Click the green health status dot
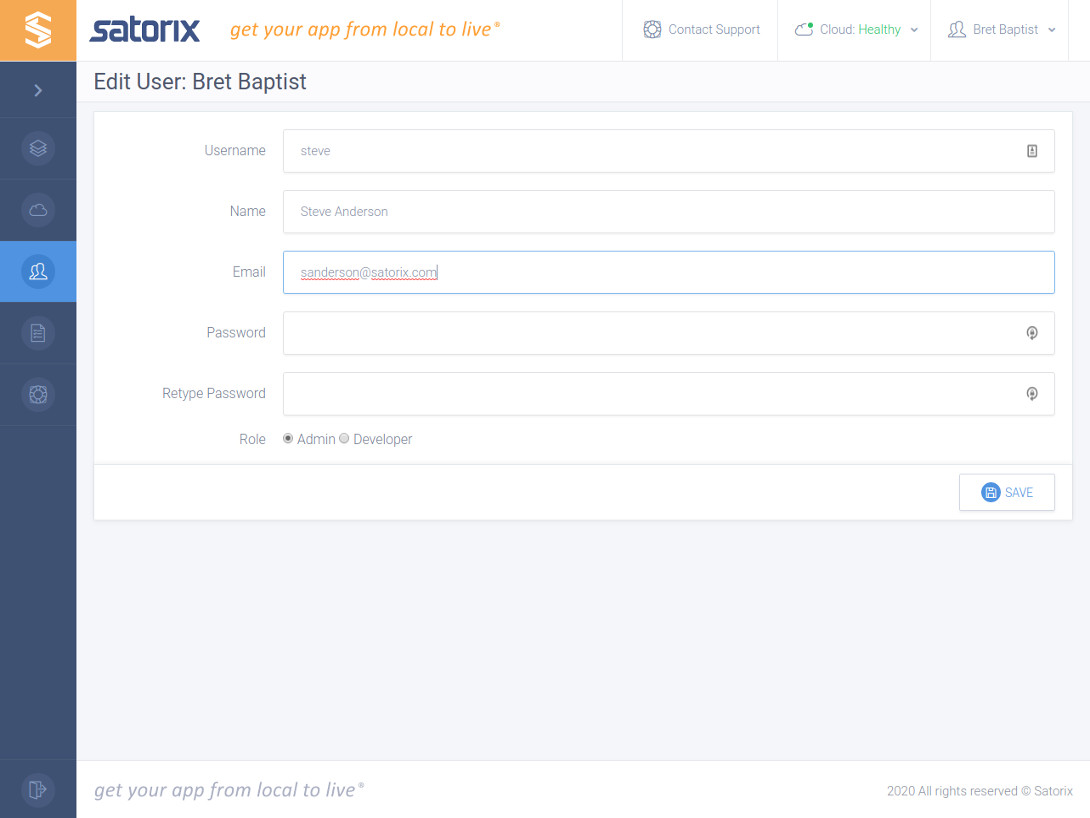 [808, 23]
